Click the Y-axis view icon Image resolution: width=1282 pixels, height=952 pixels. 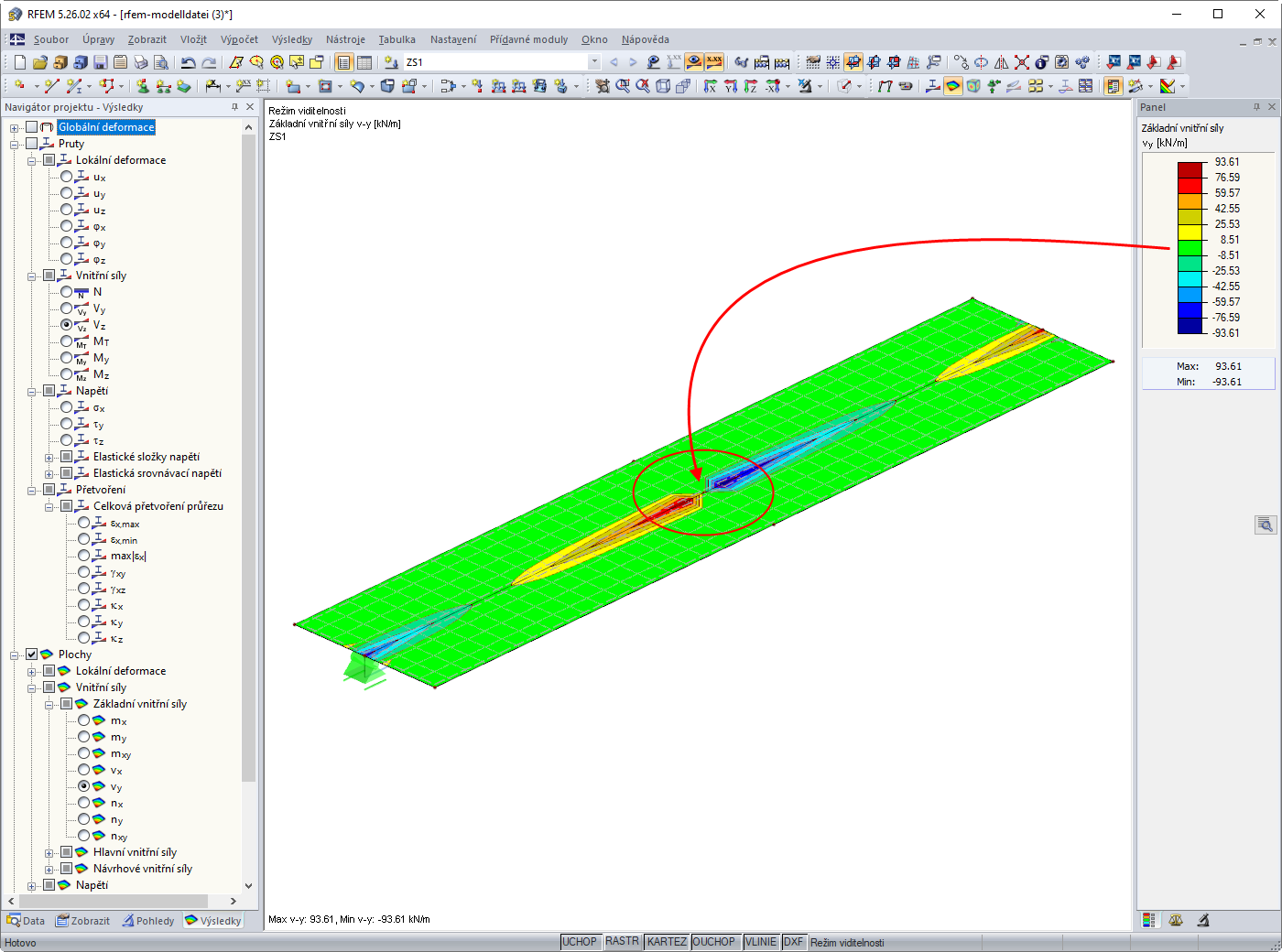731,86
